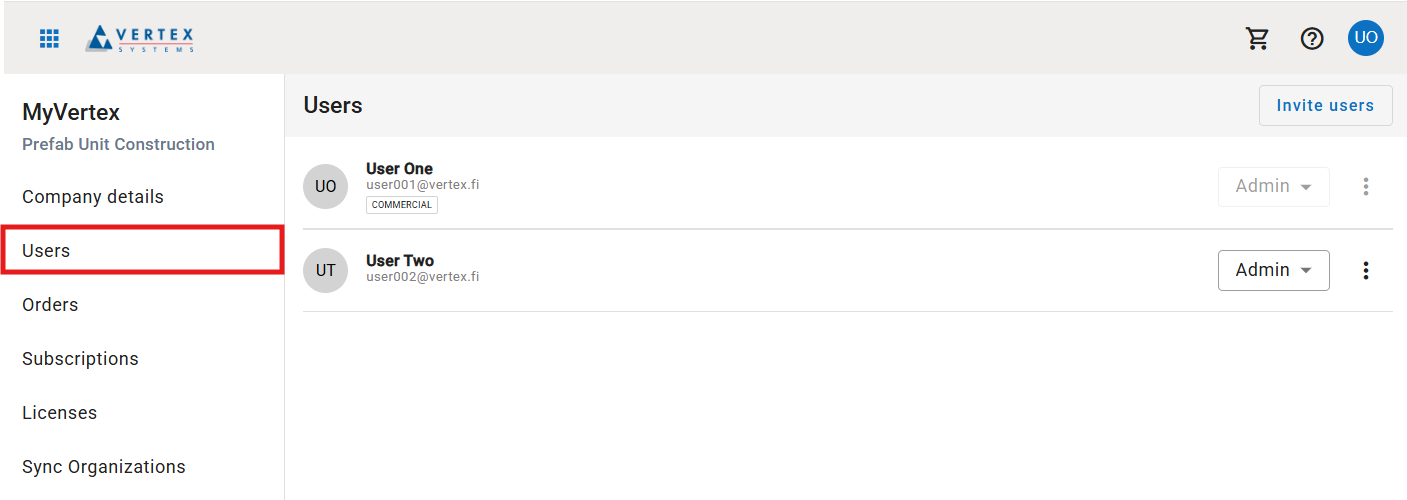1407x500 pixels.
Task: Expand User Two's Admin role dropdown
Action: point(1273,270)
